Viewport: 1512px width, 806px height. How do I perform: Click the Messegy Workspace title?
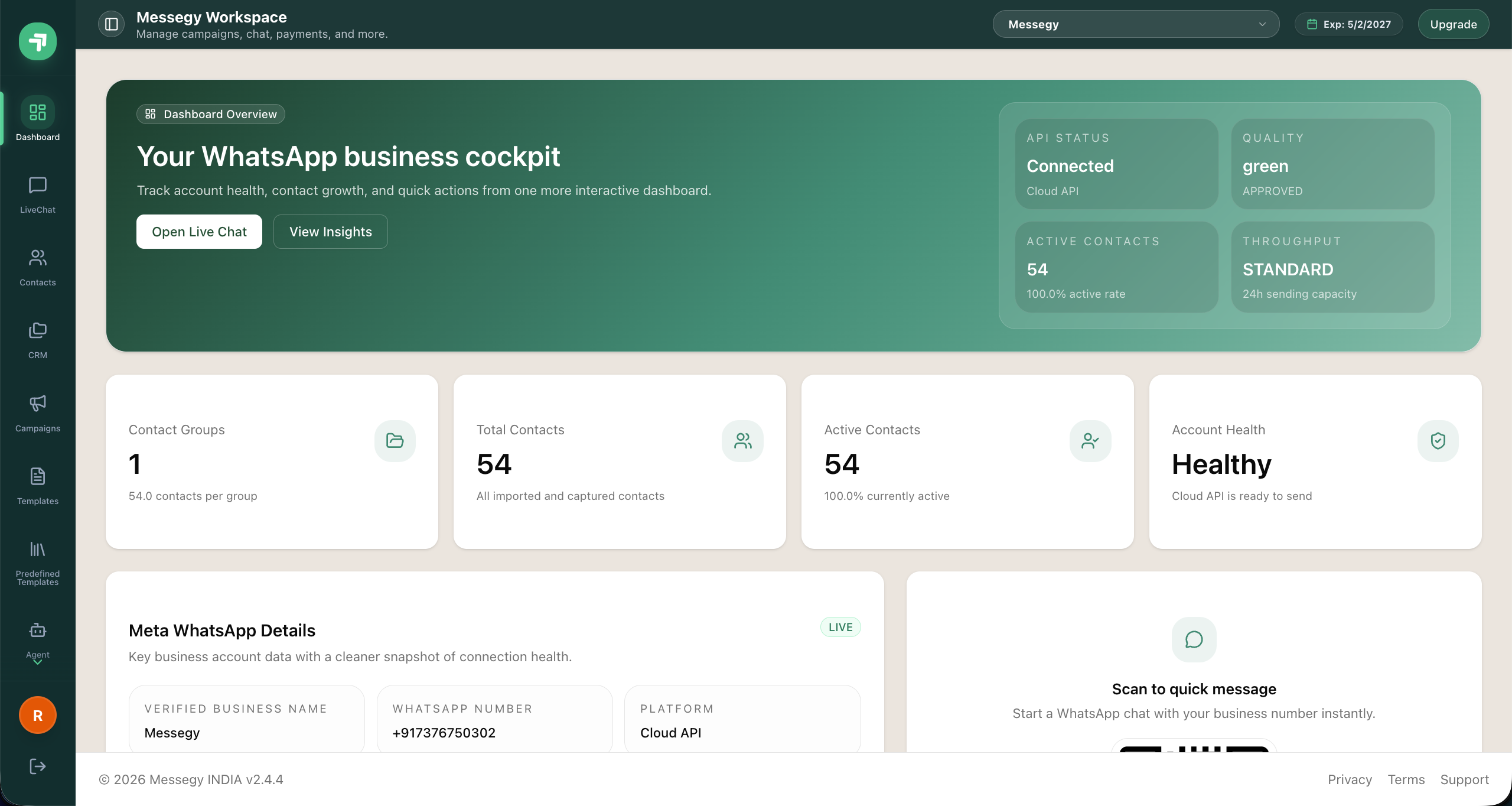pyautogui.click(x=211, y=17)
